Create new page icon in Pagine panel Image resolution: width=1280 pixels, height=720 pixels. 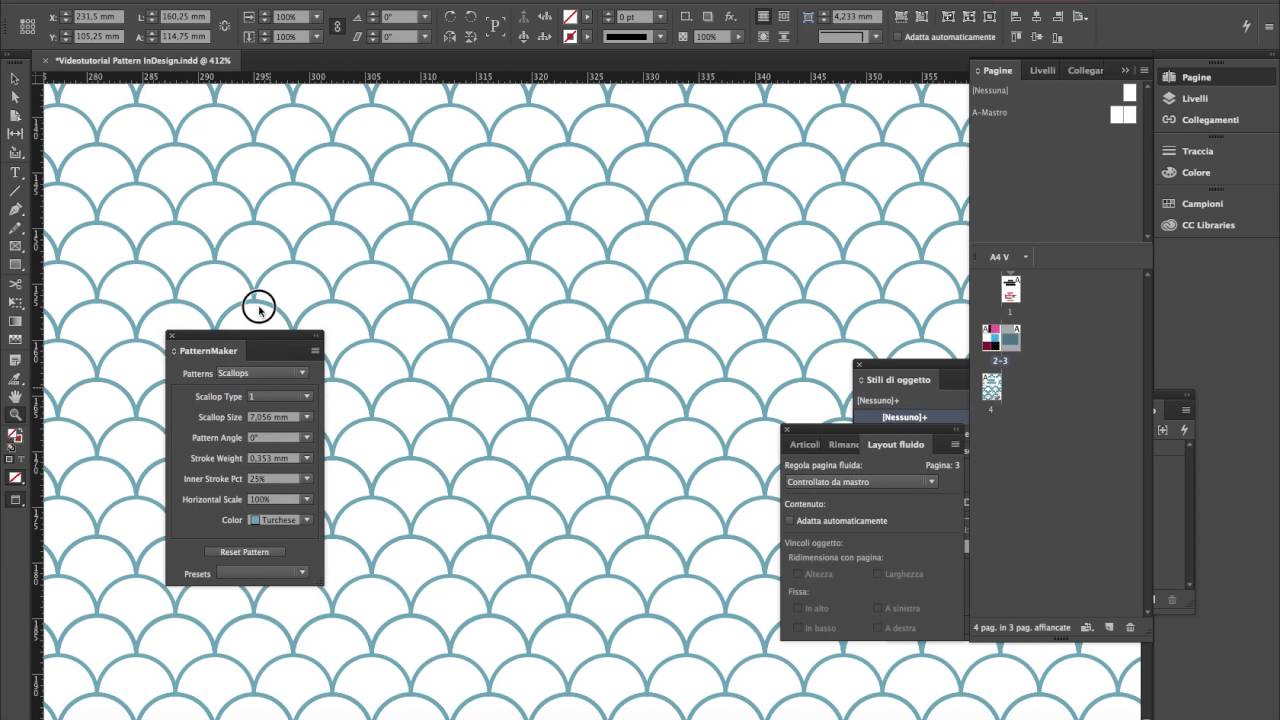coord(1109,627)
